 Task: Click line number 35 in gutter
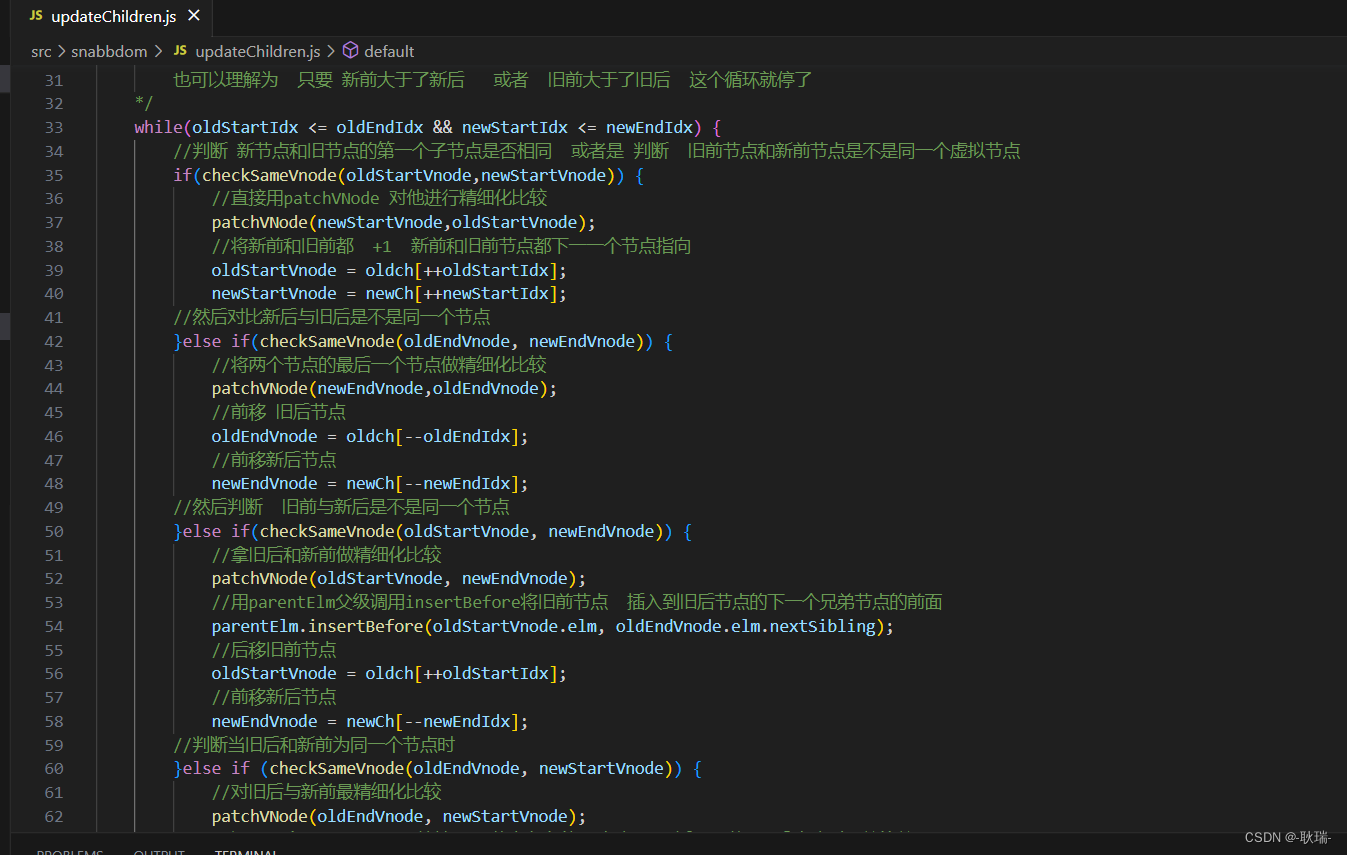pyautogui.click(x=54, y=175)
